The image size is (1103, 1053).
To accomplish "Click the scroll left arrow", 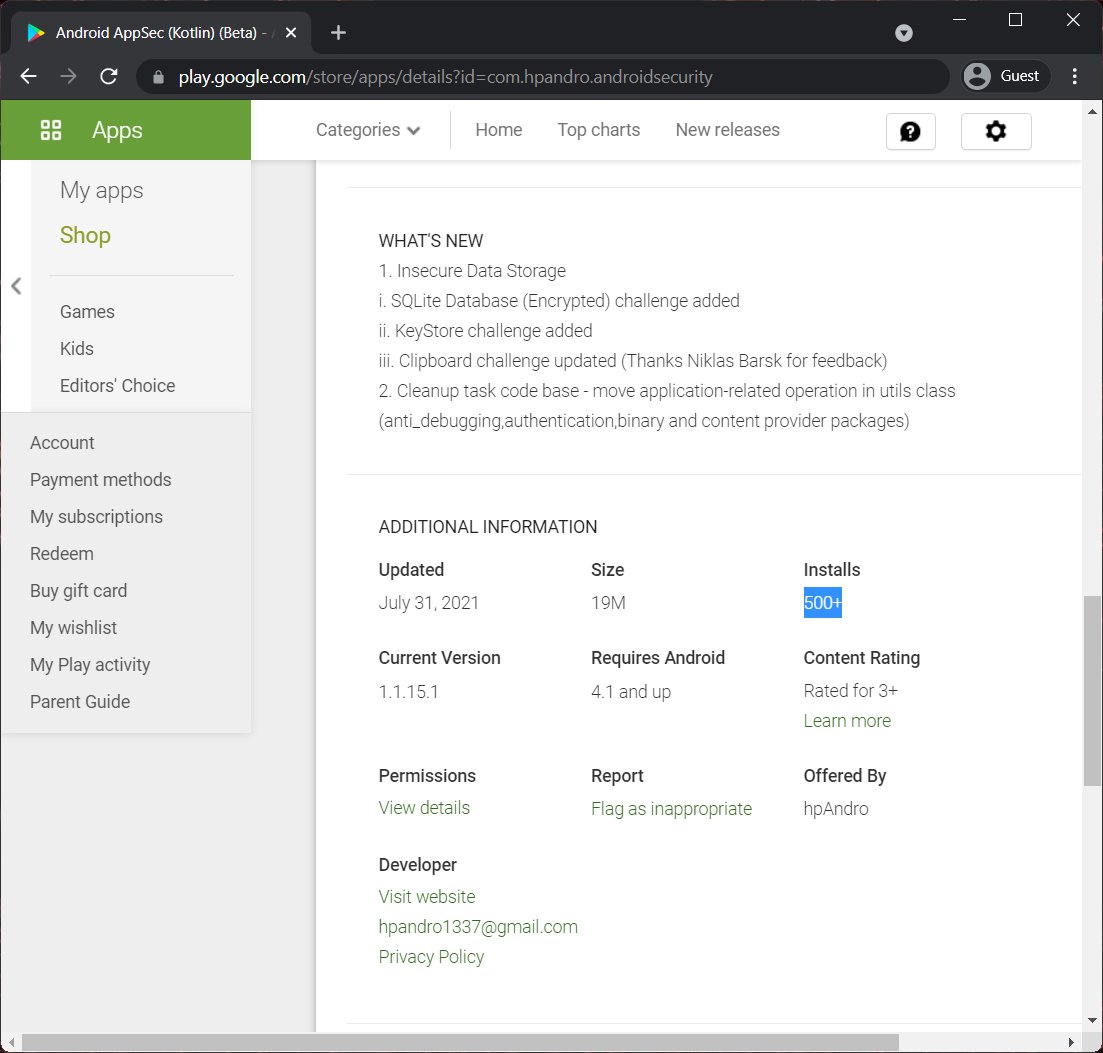I will point(11,1042).
